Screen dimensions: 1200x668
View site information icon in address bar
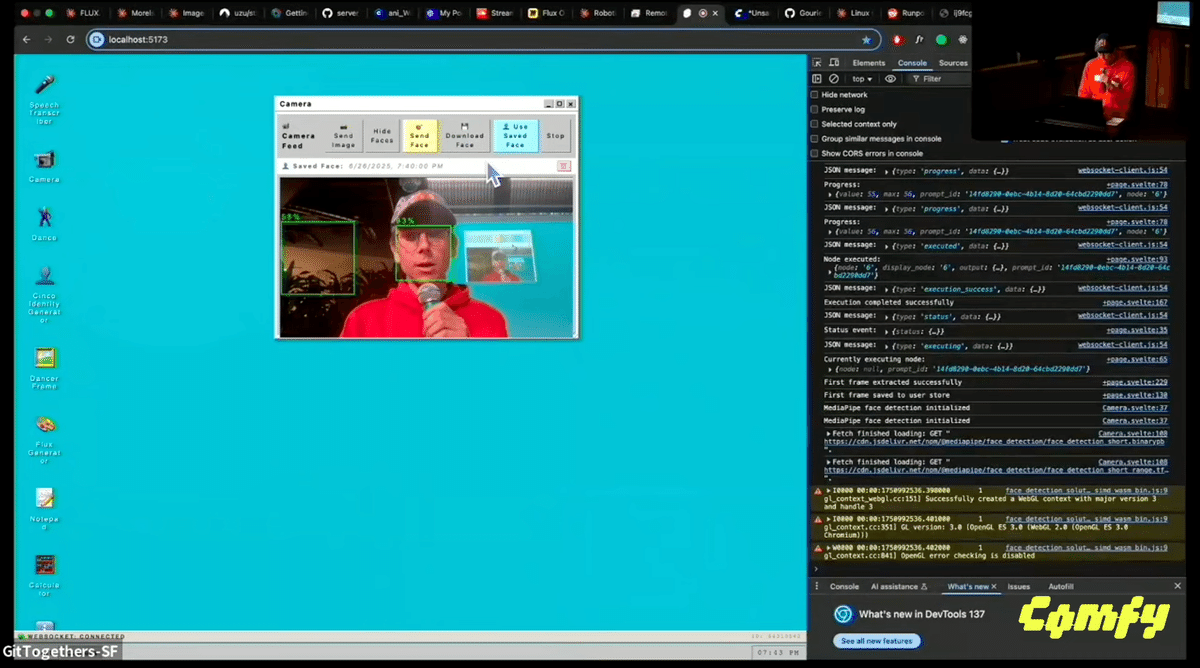97,40
